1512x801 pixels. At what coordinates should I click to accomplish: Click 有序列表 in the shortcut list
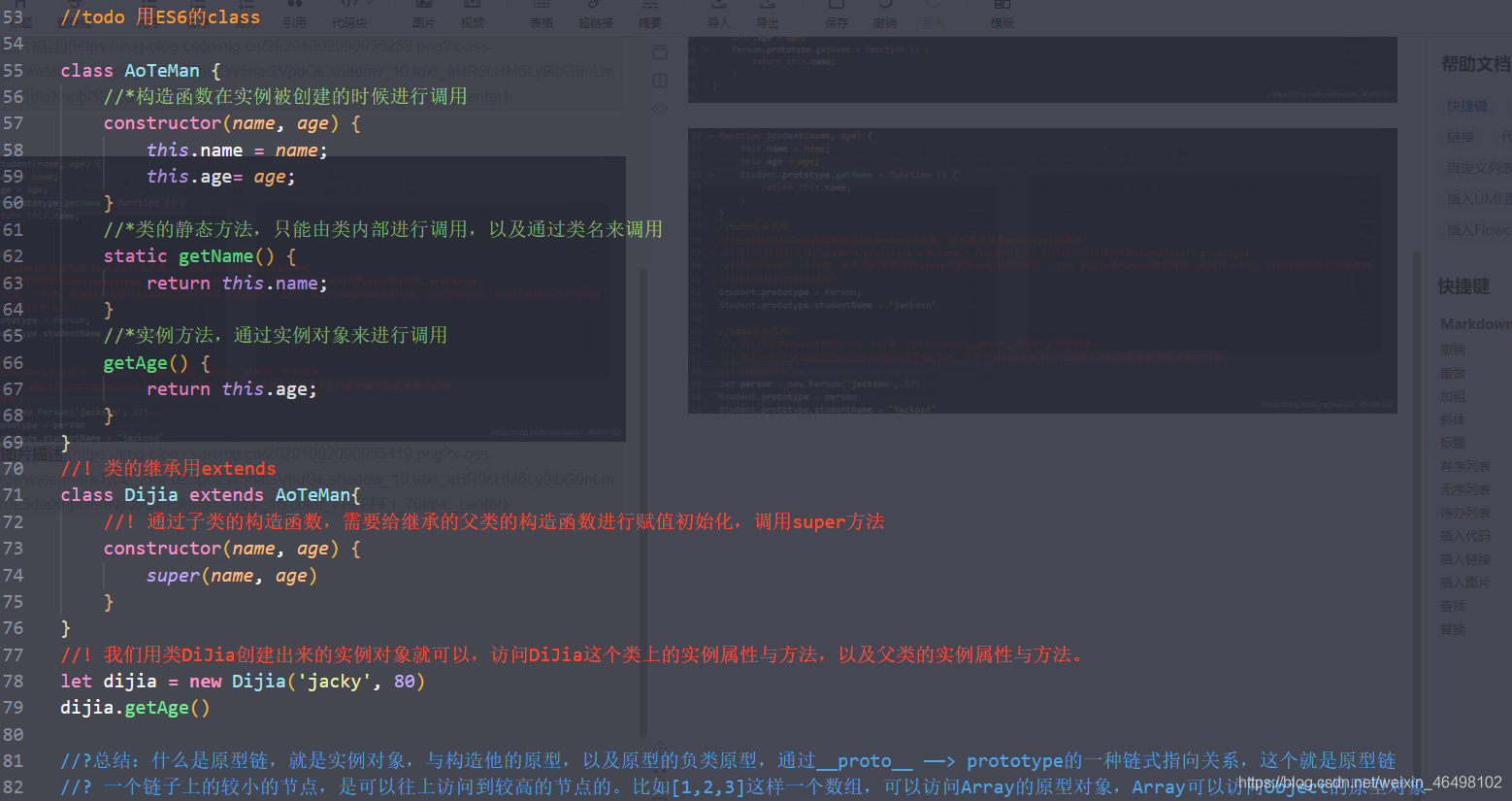(1465, 466)
